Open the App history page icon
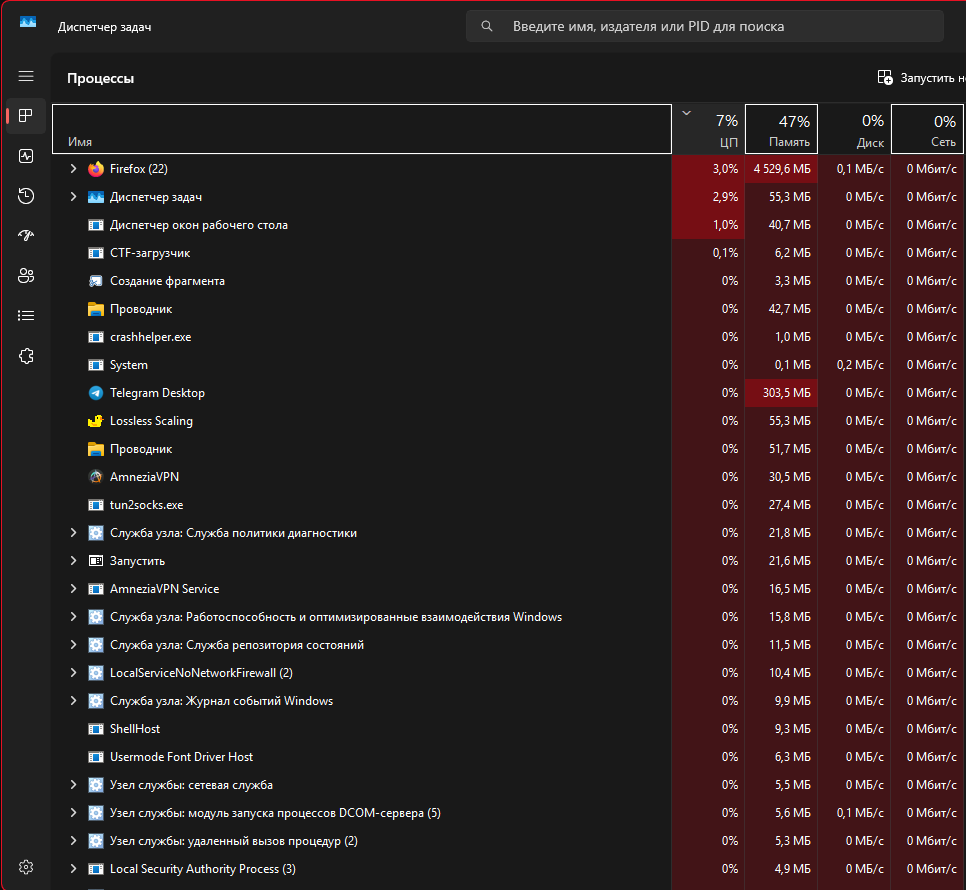This screenshot has width=966, height=890. (x=26, y=196)
